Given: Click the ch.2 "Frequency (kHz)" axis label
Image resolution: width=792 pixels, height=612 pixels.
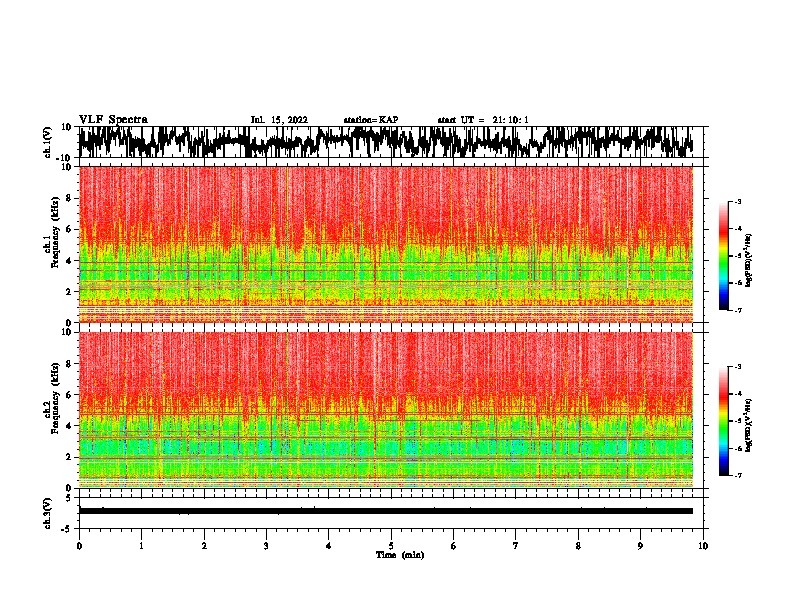Looking at the screenshot, I should [56, 398].
